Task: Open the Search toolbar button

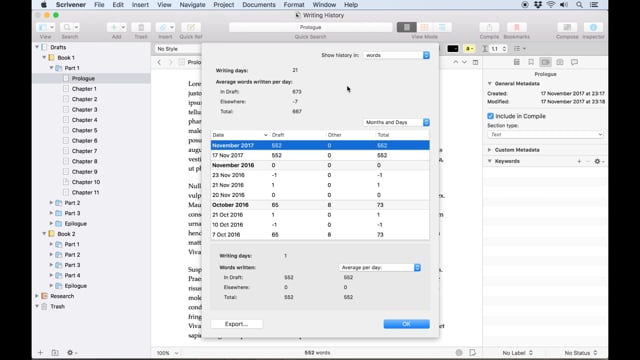Action: [69, 27]
